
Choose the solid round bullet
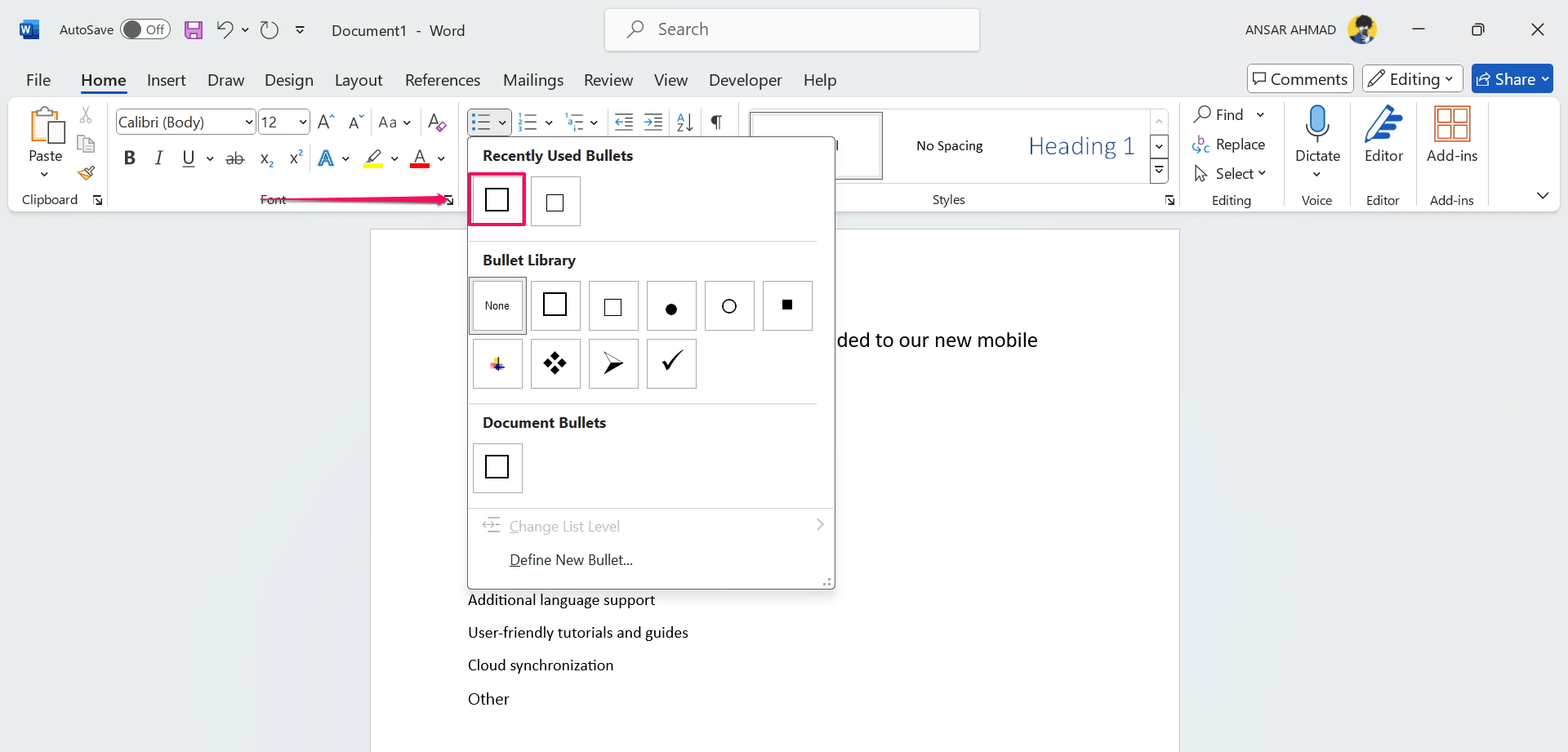671,306
